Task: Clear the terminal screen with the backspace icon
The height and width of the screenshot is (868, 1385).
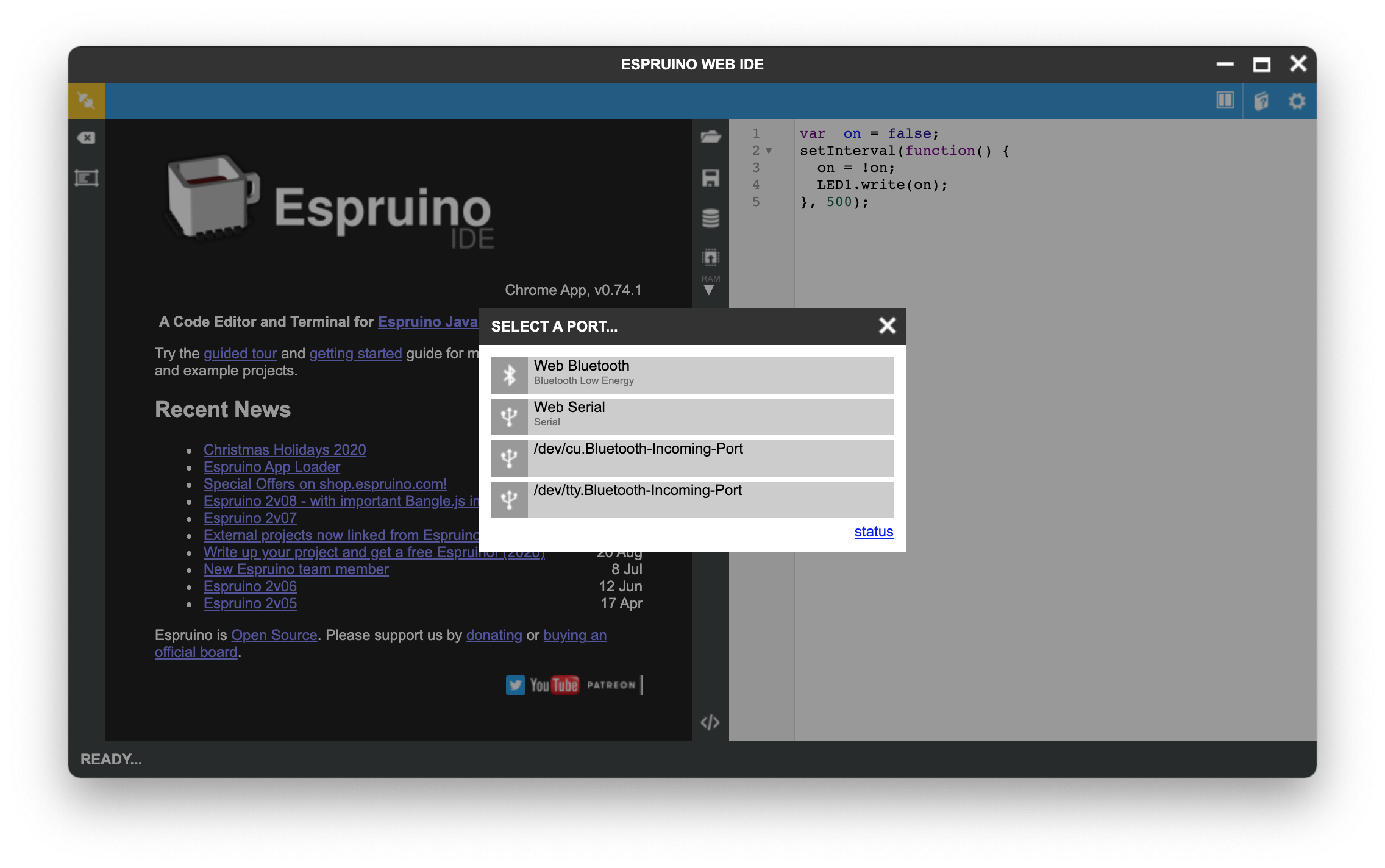Action: pyautogui.click(x=86, y=138)
